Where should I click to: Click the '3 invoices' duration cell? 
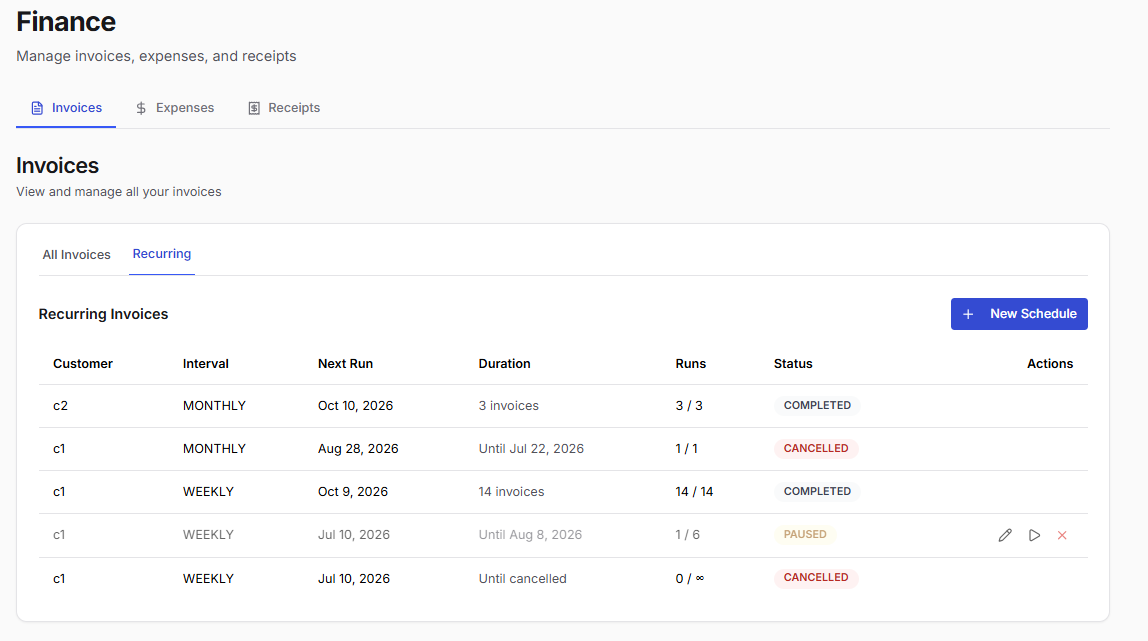coord(509,406)
